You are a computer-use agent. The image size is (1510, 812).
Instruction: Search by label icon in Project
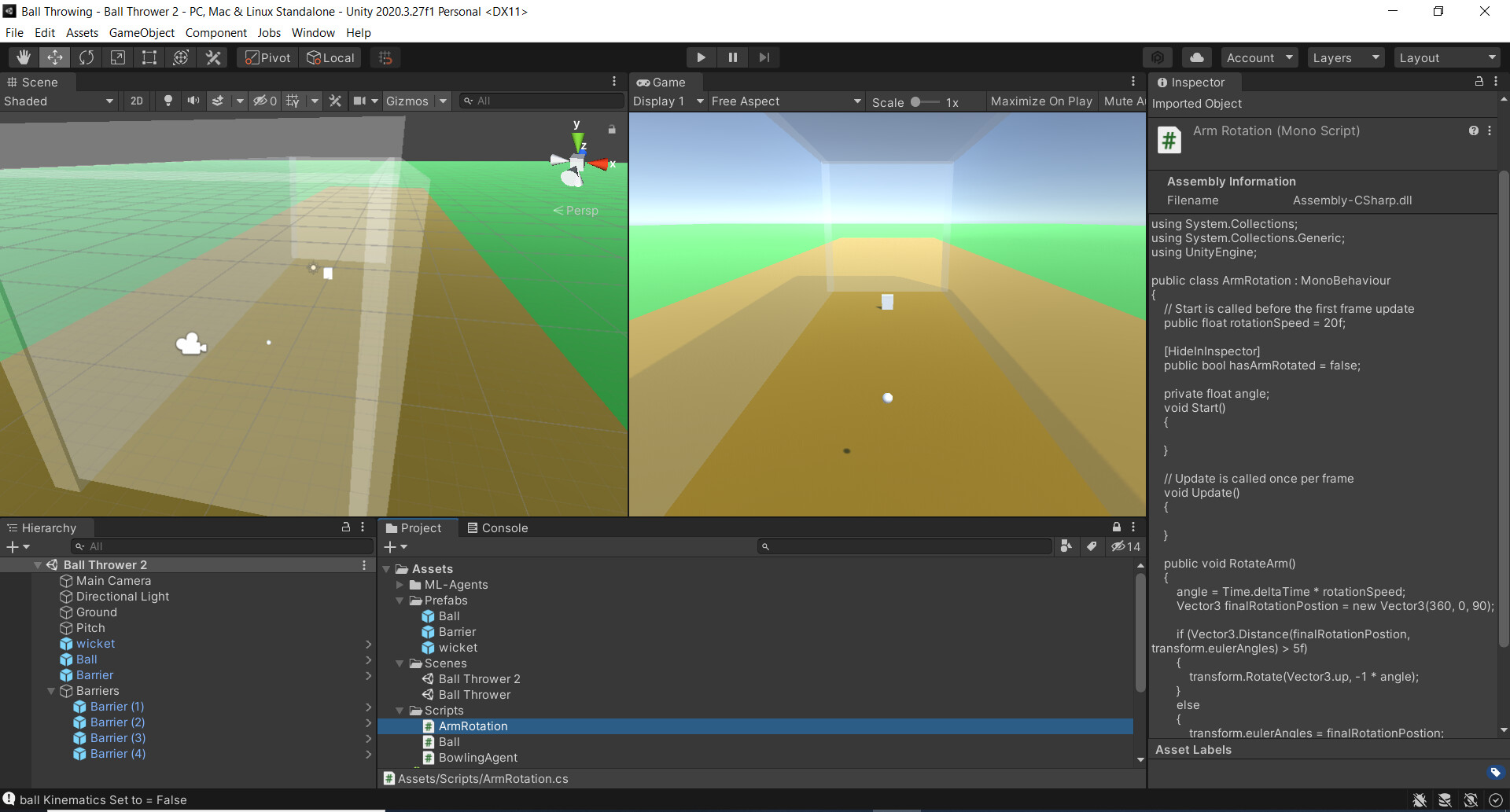(x=1092, y=546)
